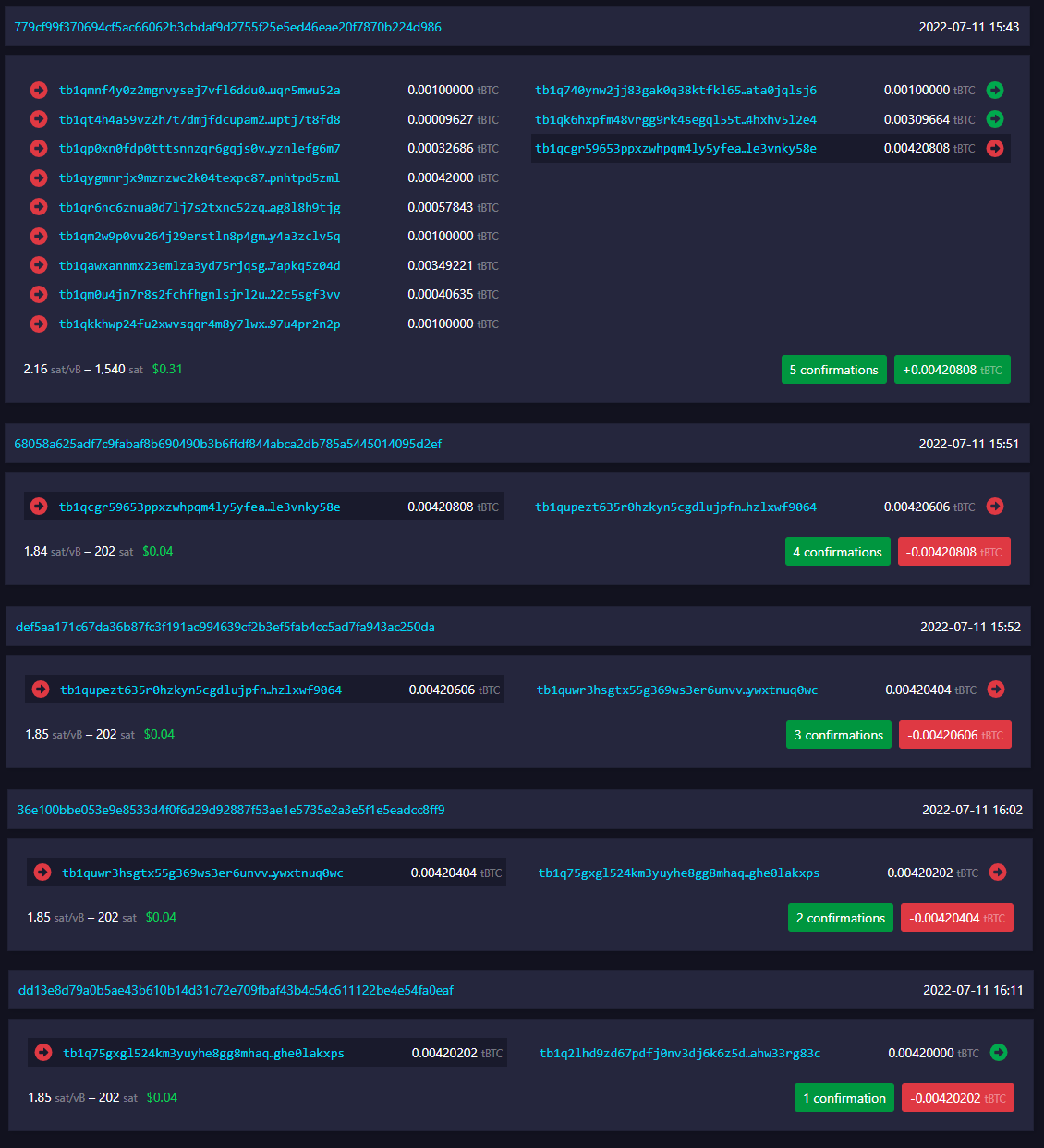Click the 5 confirmations button

[833, 369]
